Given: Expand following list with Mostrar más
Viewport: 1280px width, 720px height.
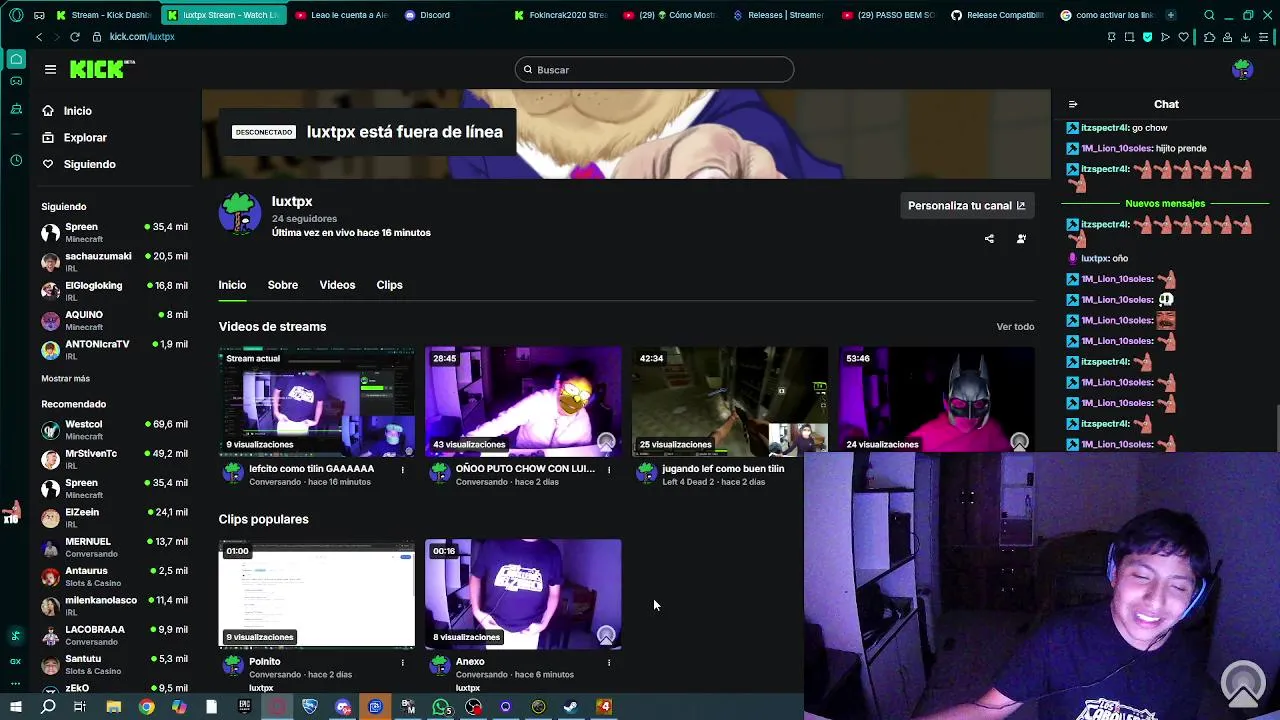Looking at the screenshot, I should pyautogui.click(x=65, y=379).
